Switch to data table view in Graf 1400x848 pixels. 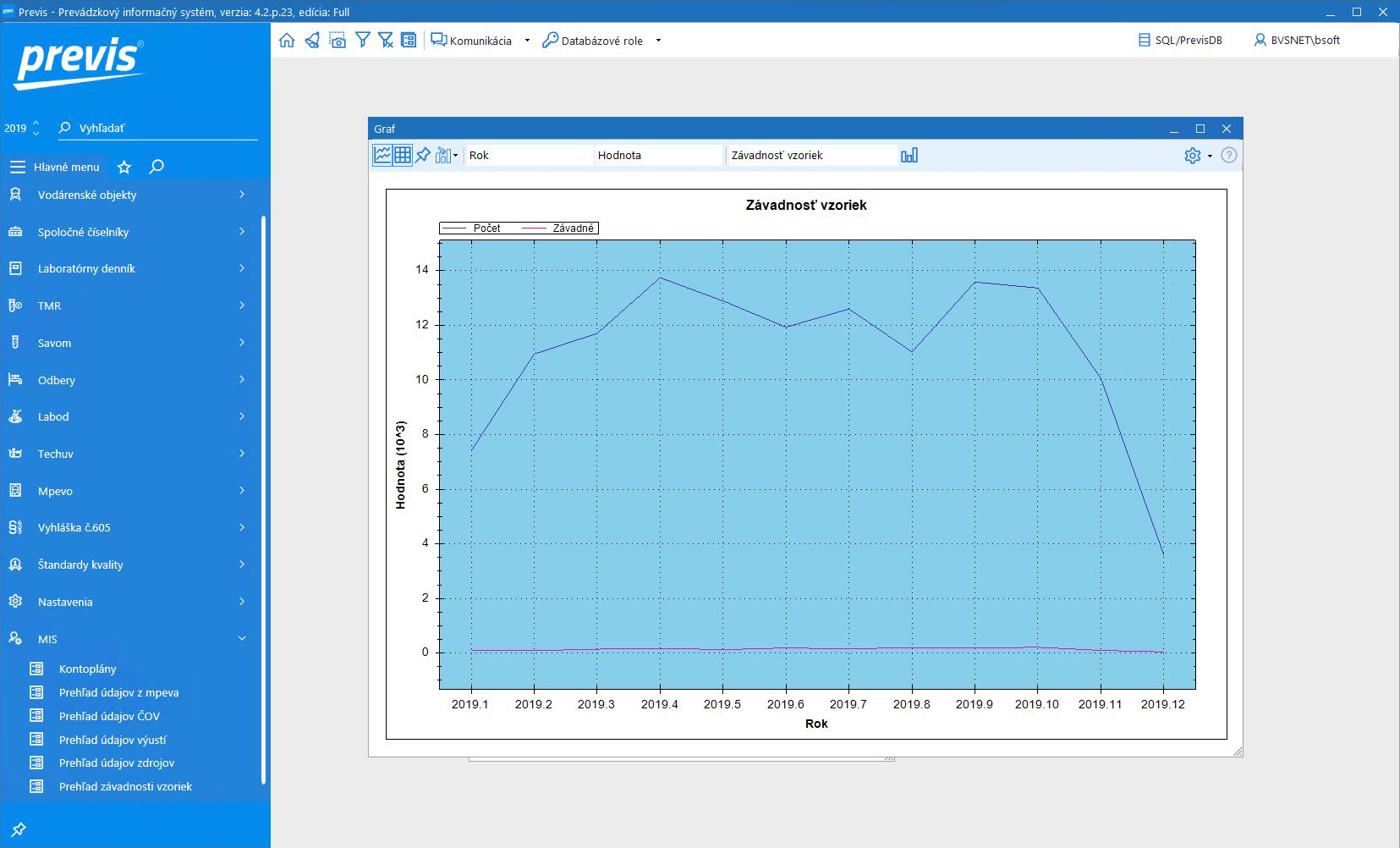pos(403,155)
